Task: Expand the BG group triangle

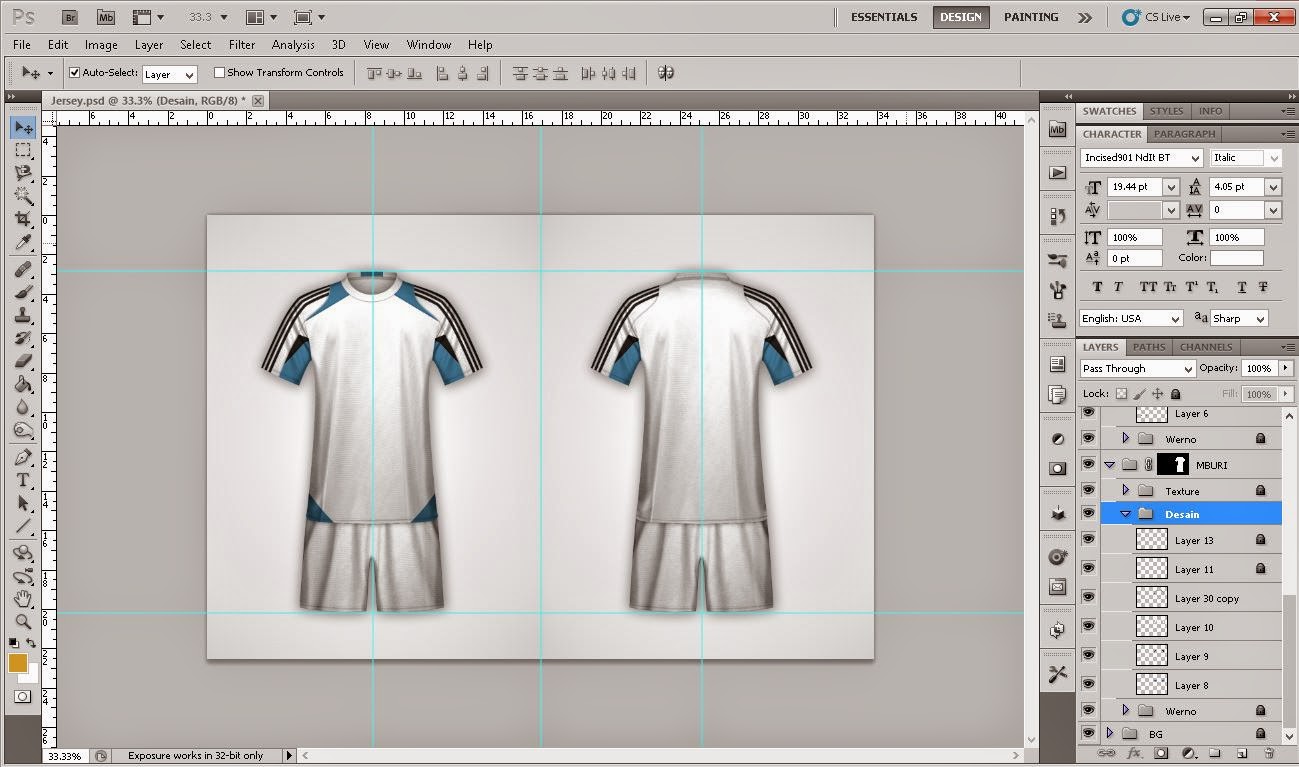Action: [x=1110, y=733]
